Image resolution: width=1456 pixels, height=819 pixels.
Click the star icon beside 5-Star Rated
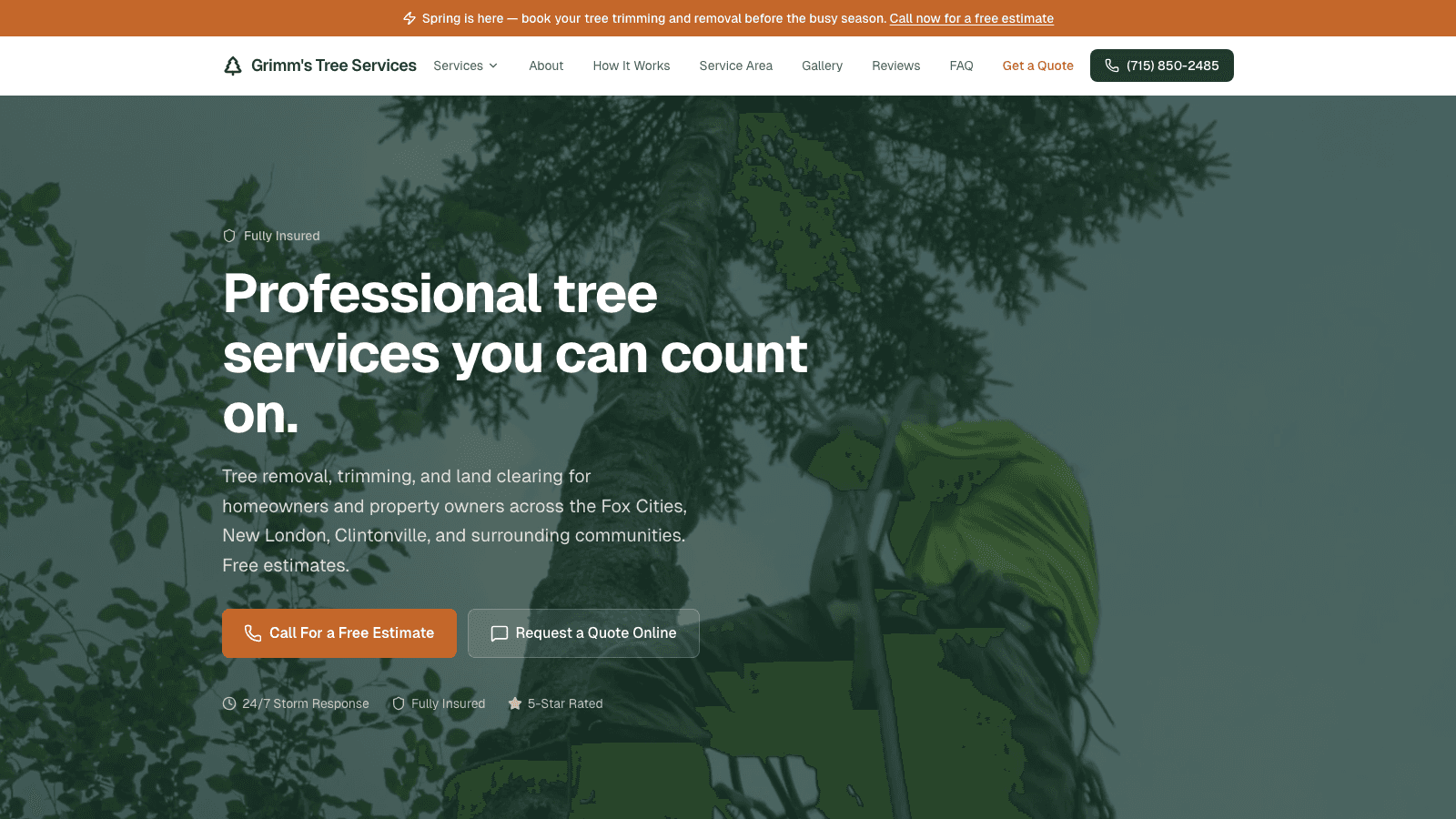coord(515,703)
